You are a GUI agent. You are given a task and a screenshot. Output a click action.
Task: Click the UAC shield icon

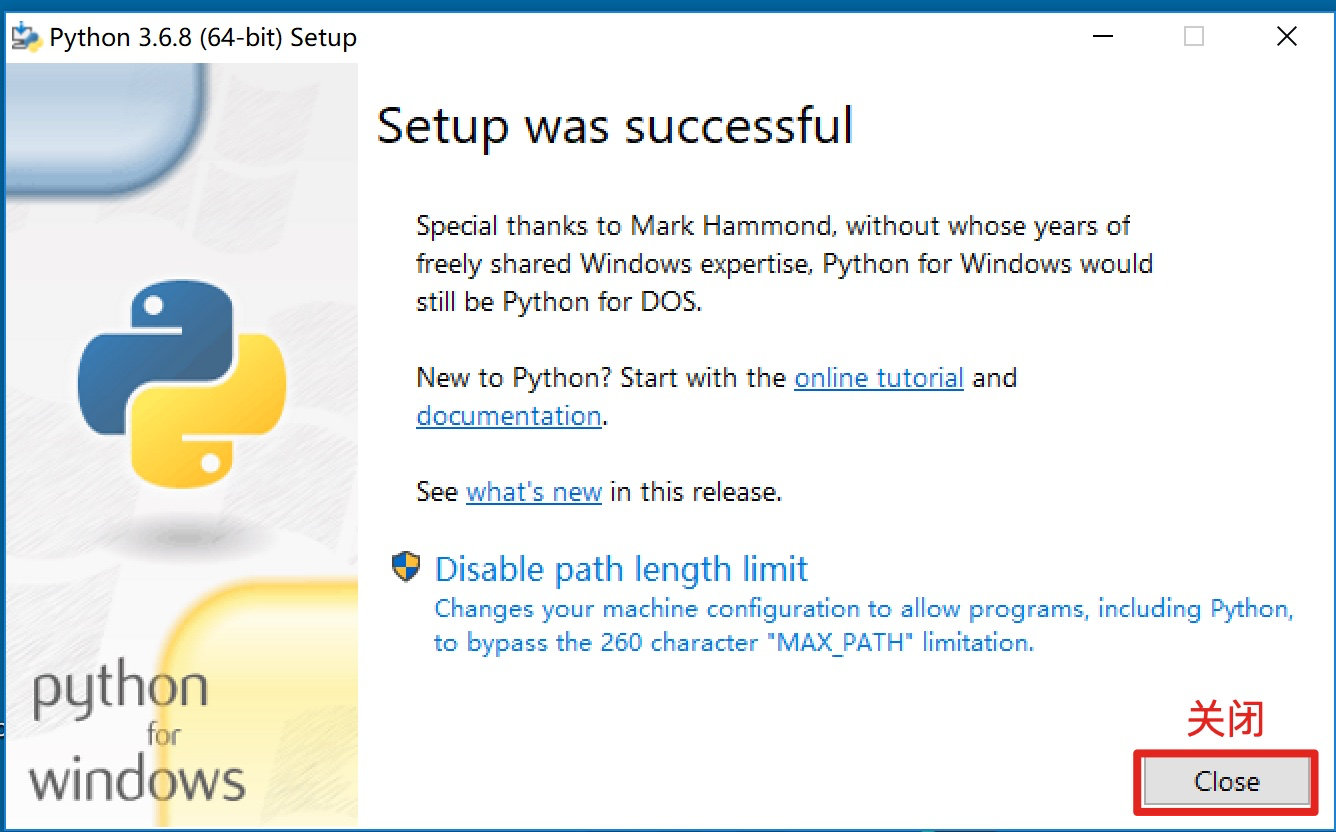(406, 568)
